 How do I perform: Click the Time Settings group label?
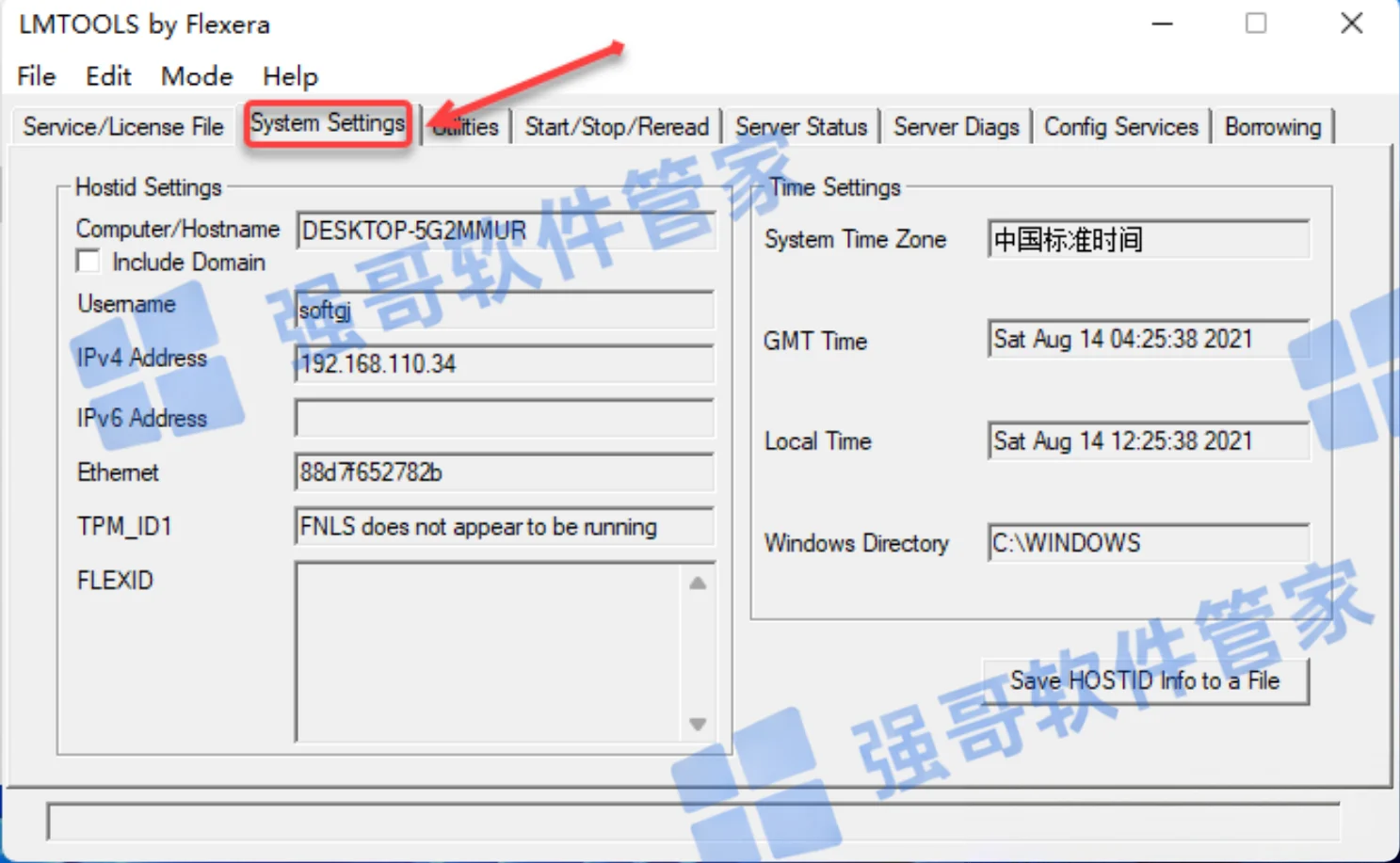point(835,187)
